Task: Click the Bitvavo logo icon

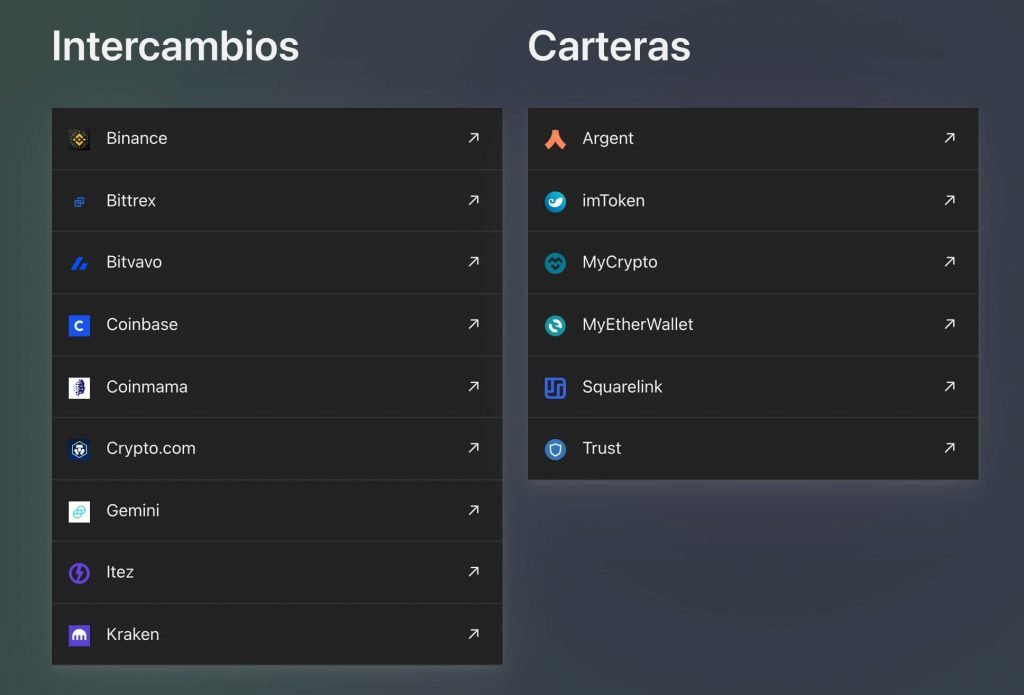Action: [79, 263]
